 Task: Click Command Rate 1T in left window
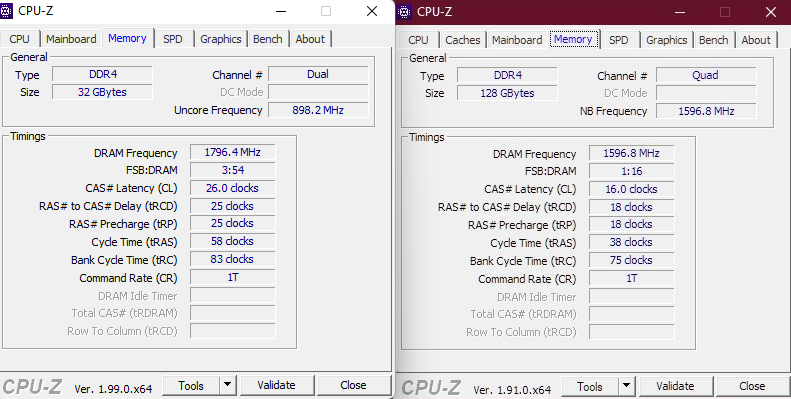click(x=233, y=277)
